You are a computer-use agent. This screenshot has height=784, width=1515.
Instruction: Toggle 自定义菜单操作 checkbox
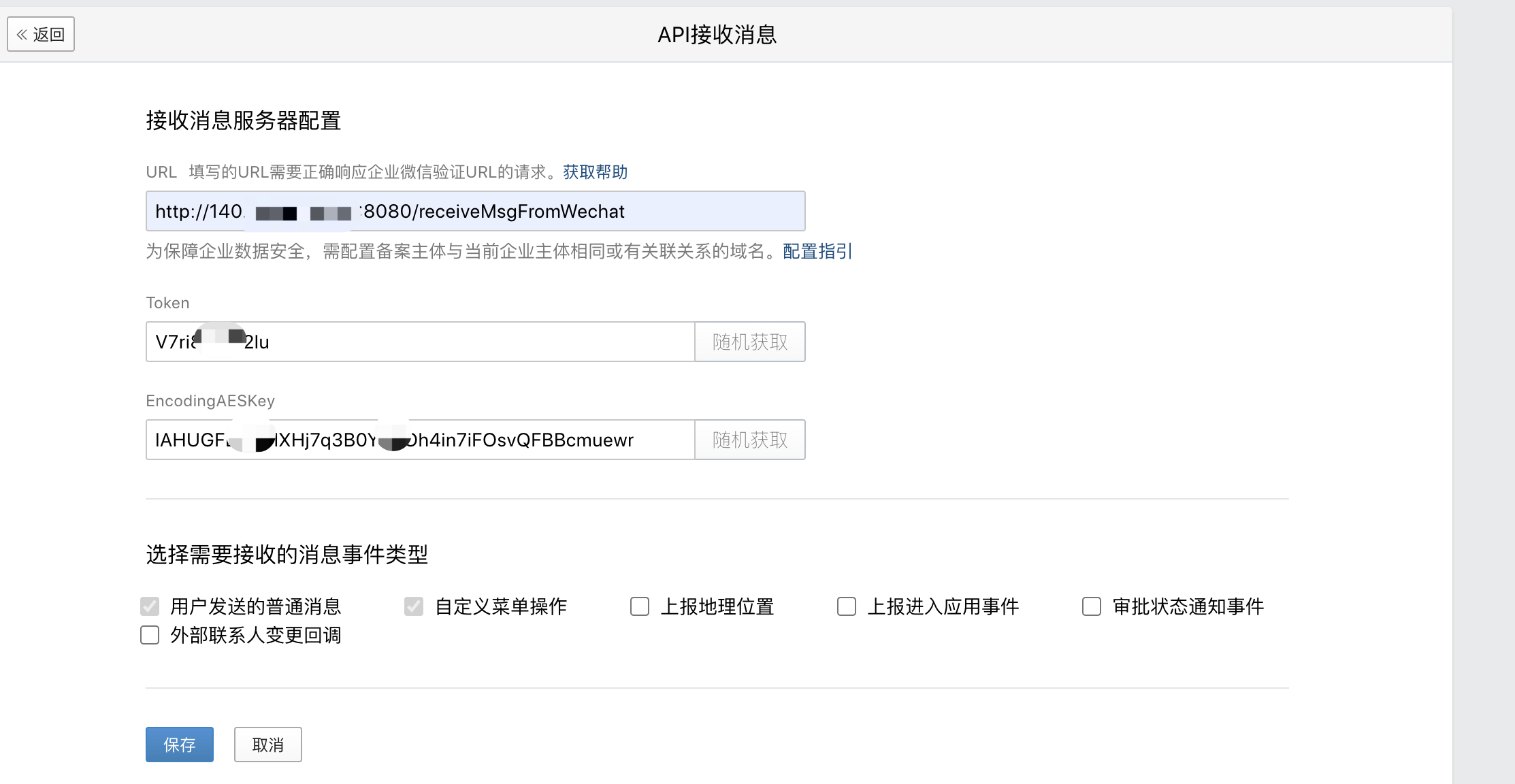414,606
